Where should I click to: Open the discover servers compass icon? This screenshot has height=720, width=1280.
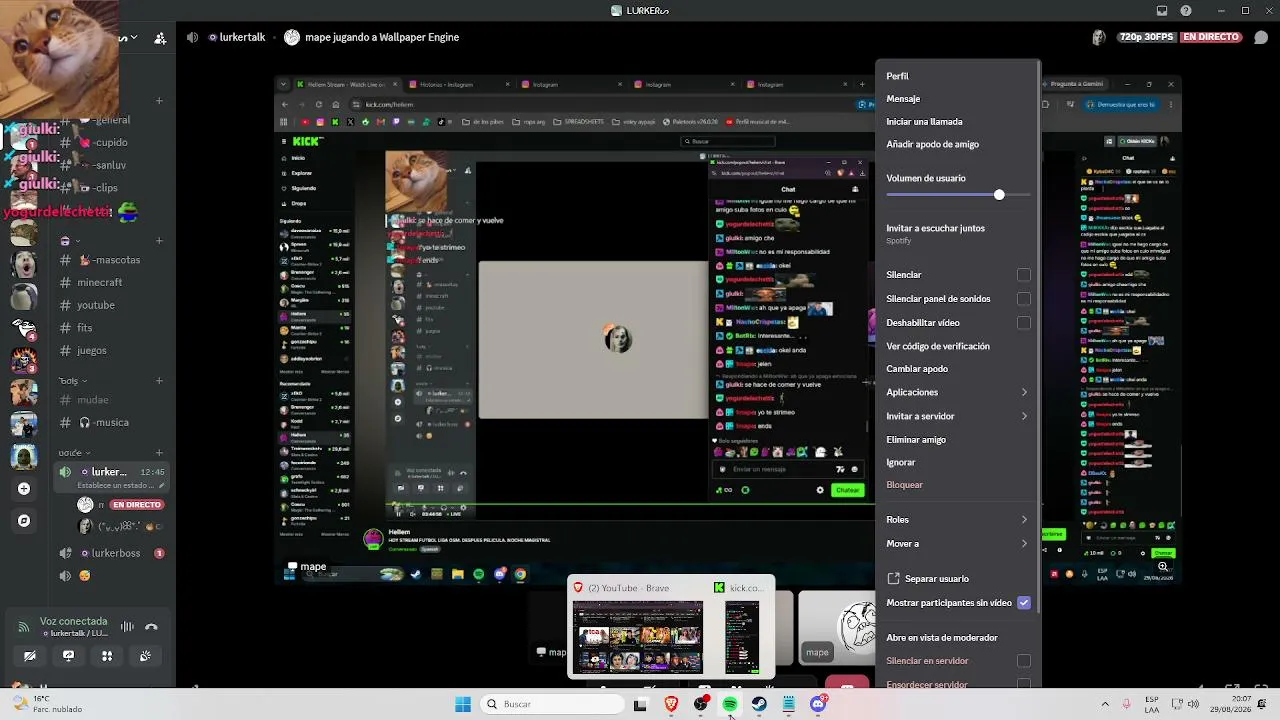pos(24,521)
